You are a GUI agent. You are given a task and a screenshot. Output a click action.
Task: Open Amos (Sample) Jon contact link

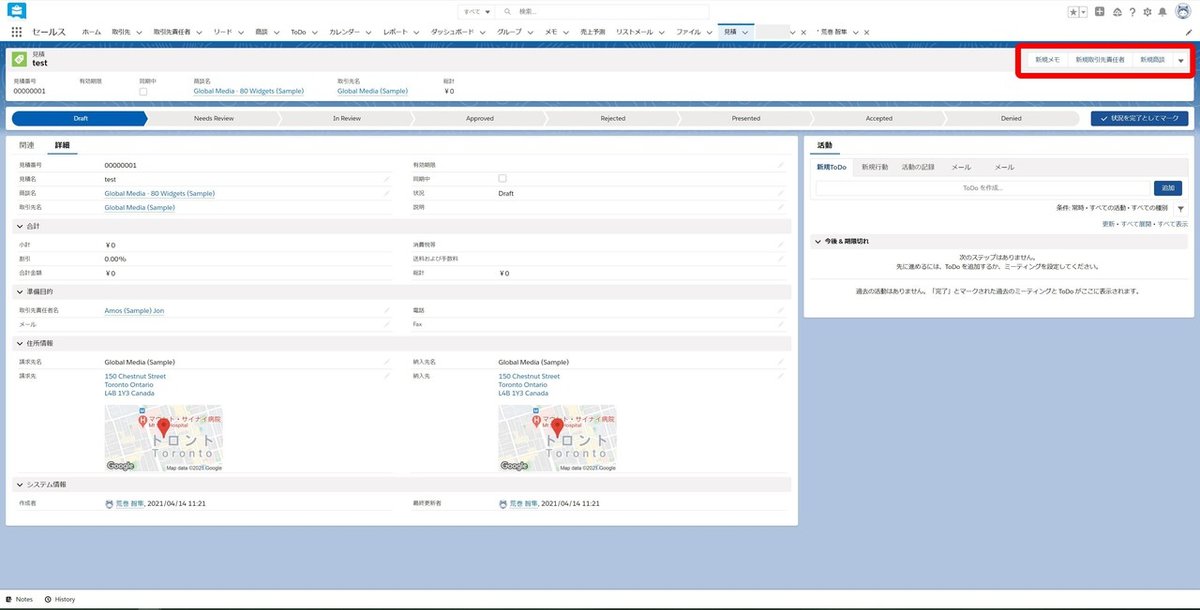(x=134, y=310)
